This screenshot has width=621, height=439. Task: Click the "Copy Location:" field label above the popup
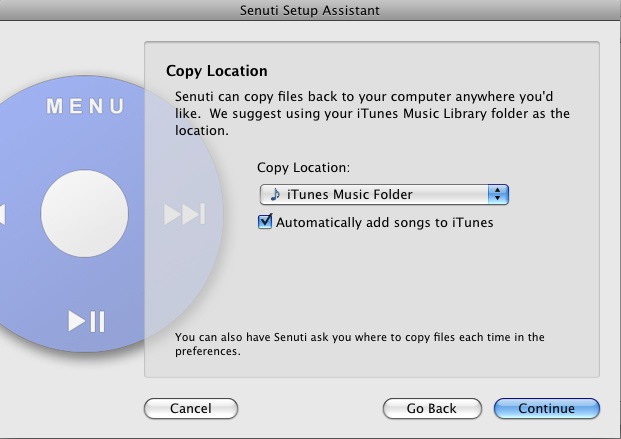coord(303,168)
